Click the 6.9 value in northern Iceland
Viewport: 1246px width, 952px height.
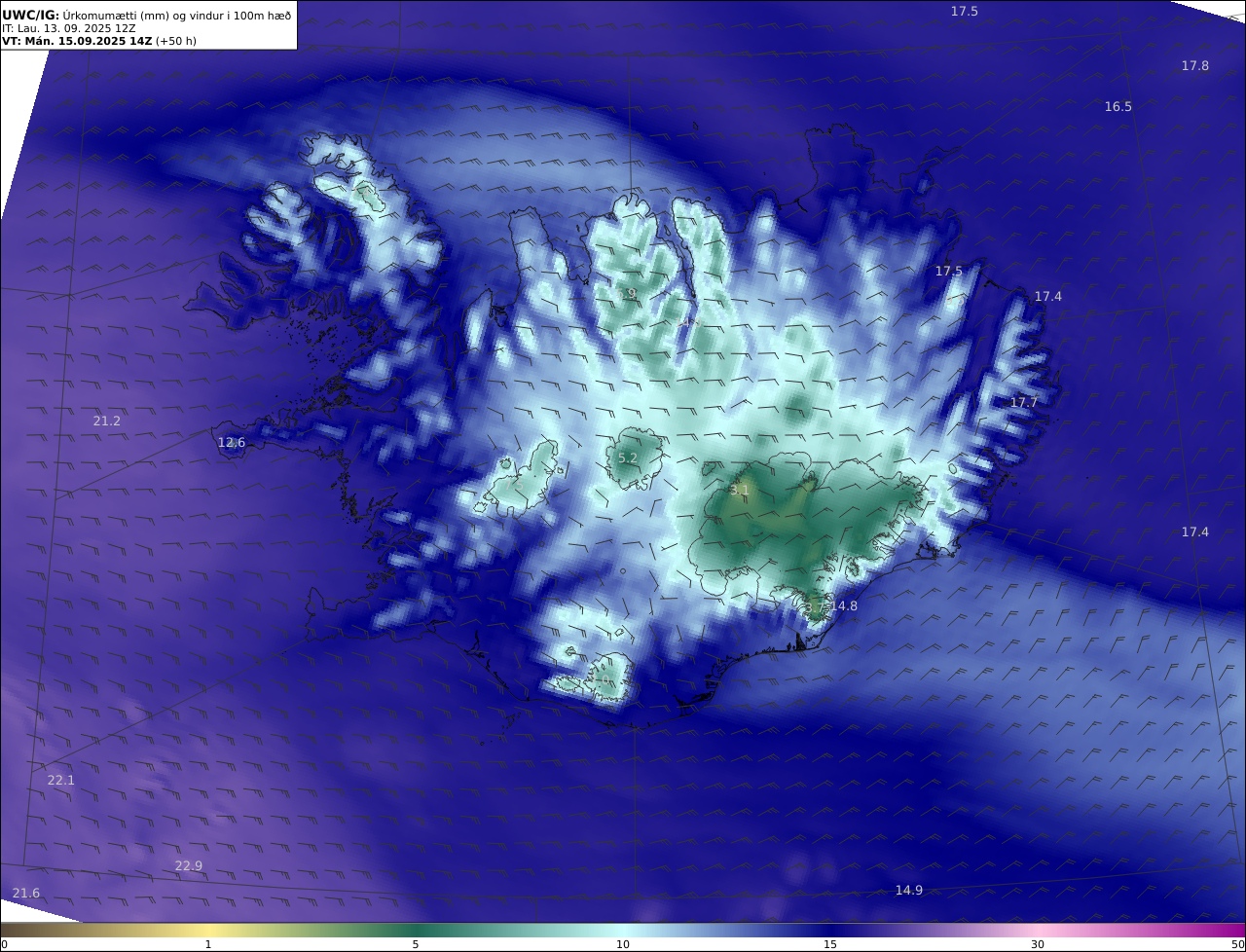coord(628,294)
